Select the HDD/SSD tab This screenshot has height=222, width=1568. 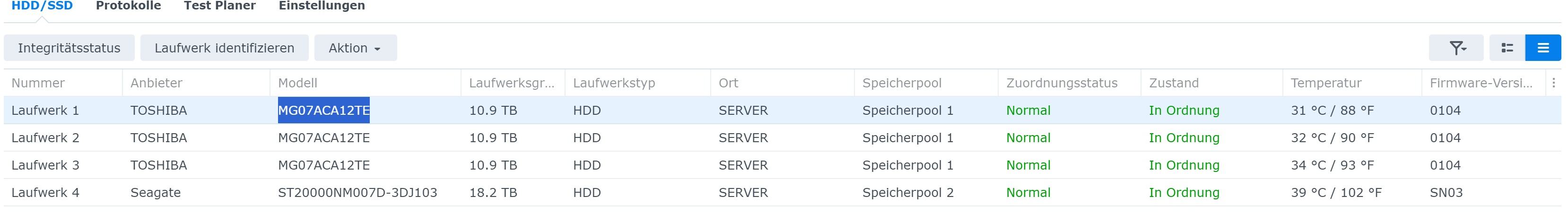coord(42,6)
